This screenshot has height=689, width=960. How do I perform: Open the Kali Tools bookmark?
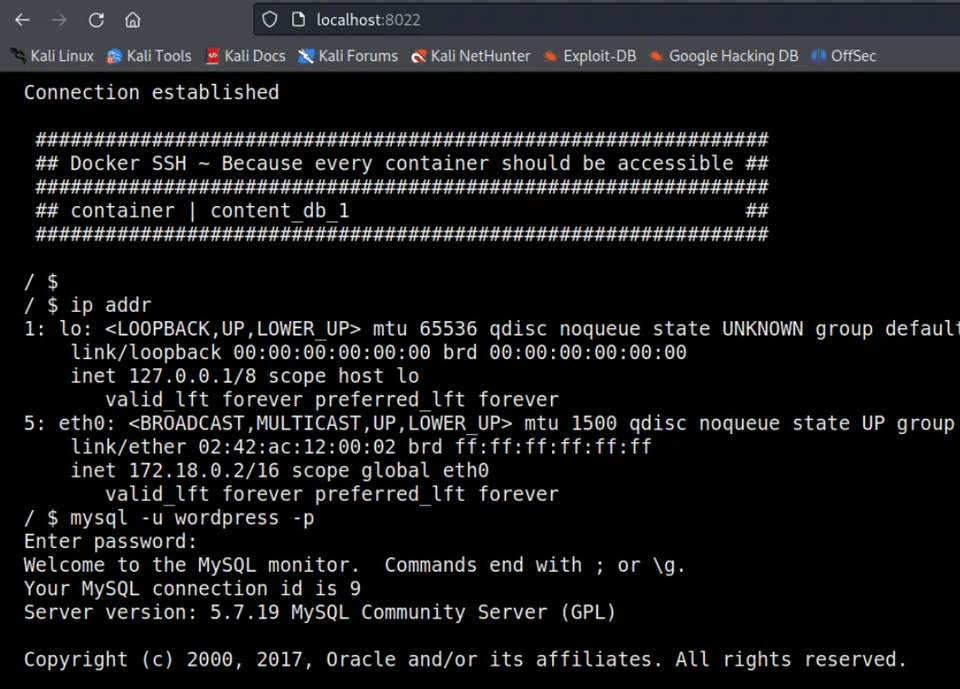(149, 56)
